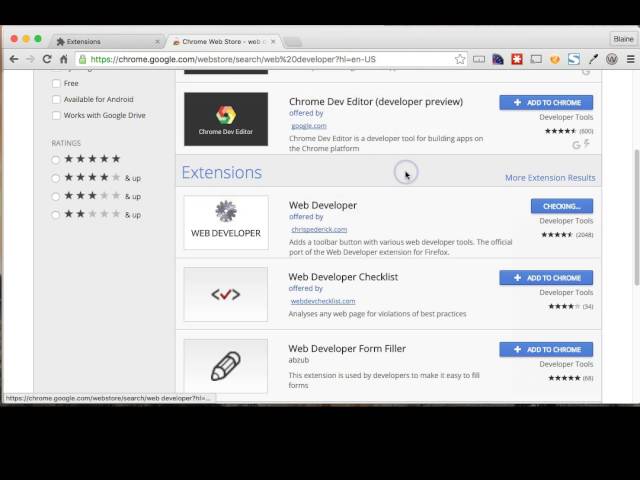The image size is (640, 480).
Task: Tick Works with Google Drive checkbox
Action: 56,116
